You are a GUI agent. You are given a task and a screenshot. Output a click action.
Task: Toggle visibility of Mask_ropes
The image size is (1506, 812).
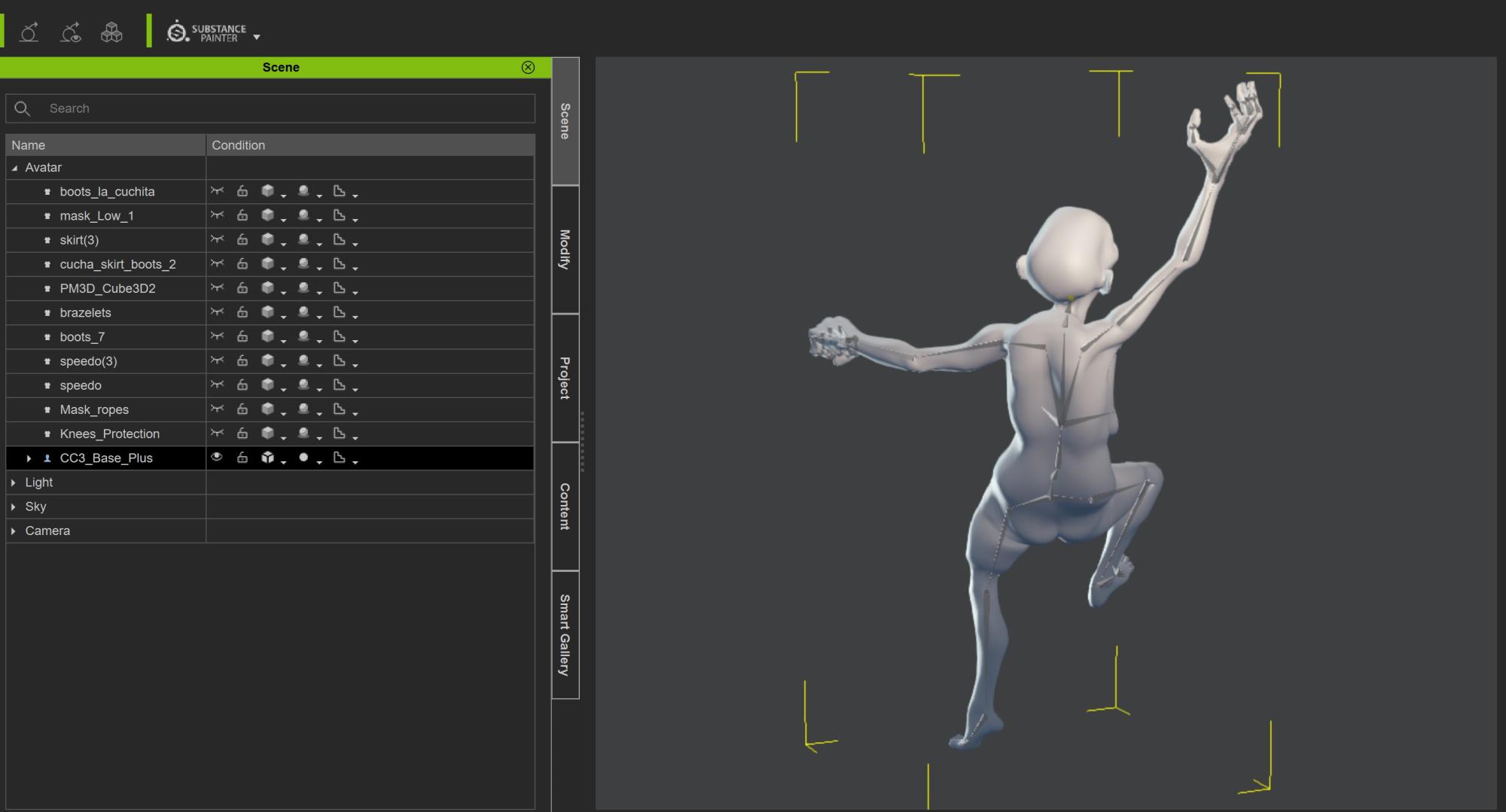217,409
